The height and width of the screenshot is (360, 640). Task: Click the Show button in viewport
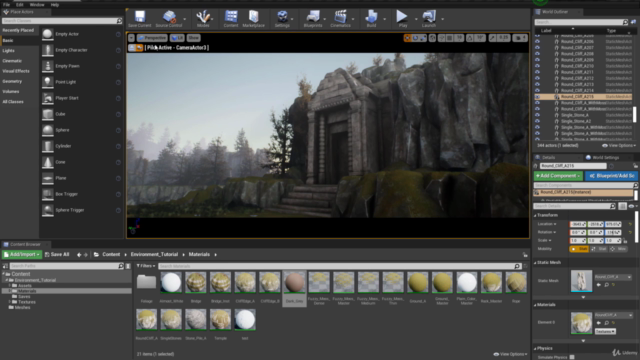click(x=193, y=38)
